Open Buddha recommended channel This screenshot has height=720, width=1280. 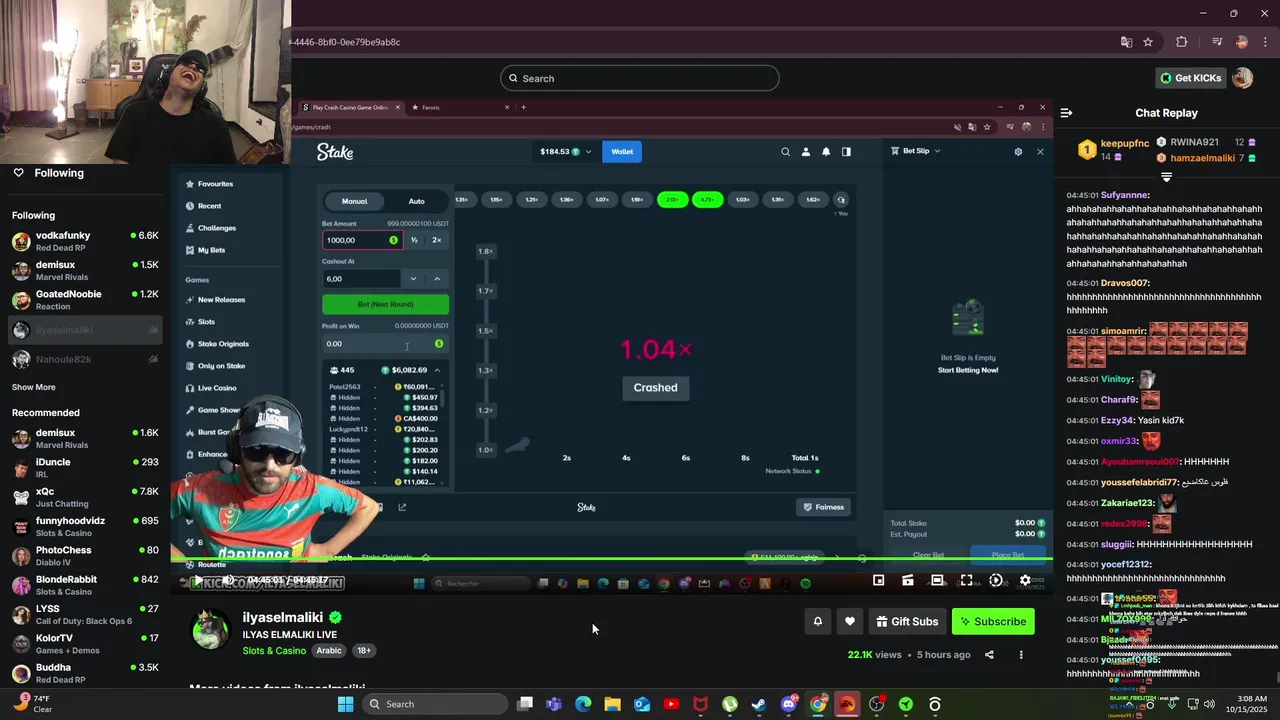click(85, 673)
